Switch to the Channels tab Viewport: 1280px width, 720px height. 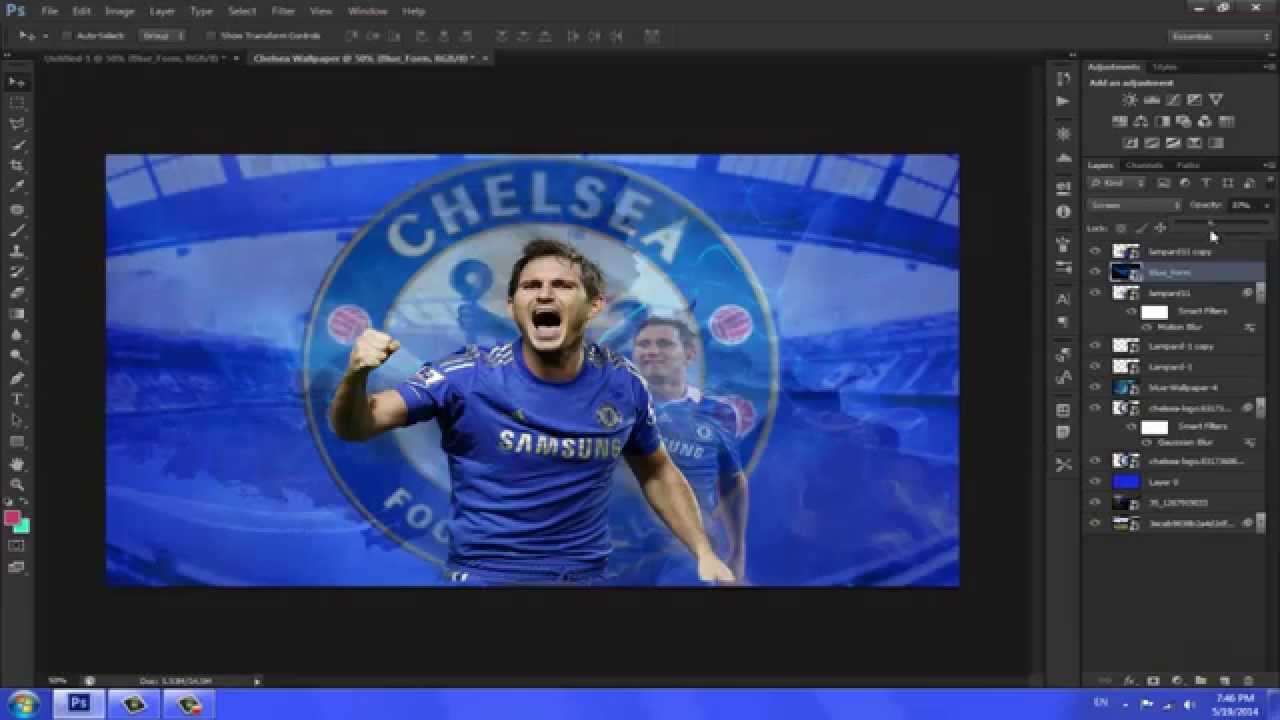pos(1144,165)
